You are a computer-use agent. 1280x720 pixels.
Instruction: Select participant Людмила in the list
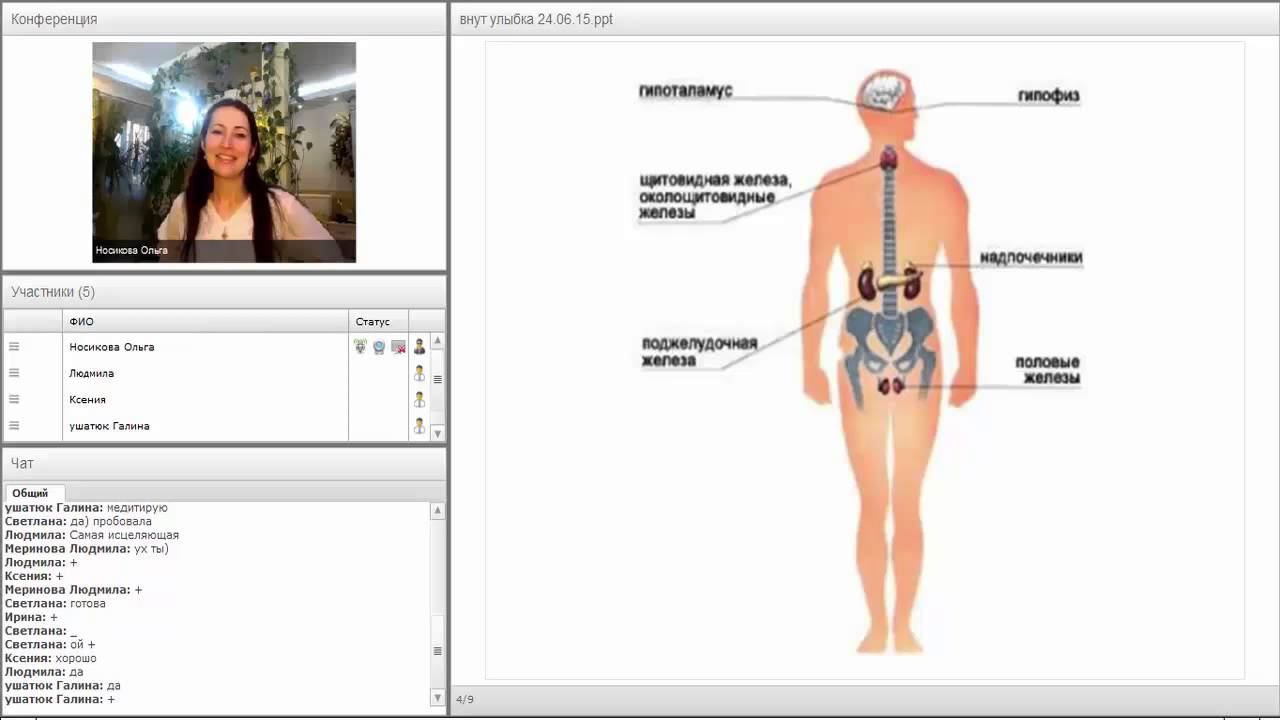pos(92,373)
